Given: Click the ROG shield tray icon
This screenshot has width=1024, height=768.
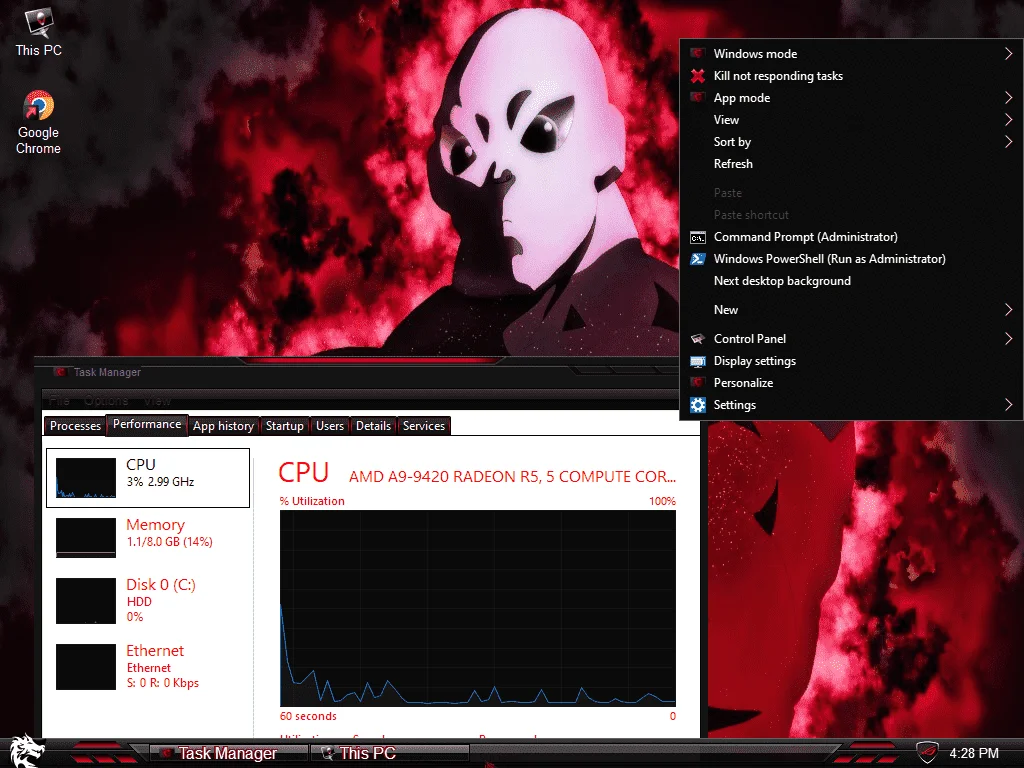Looking at the screenshot, I should click(927, 752).
